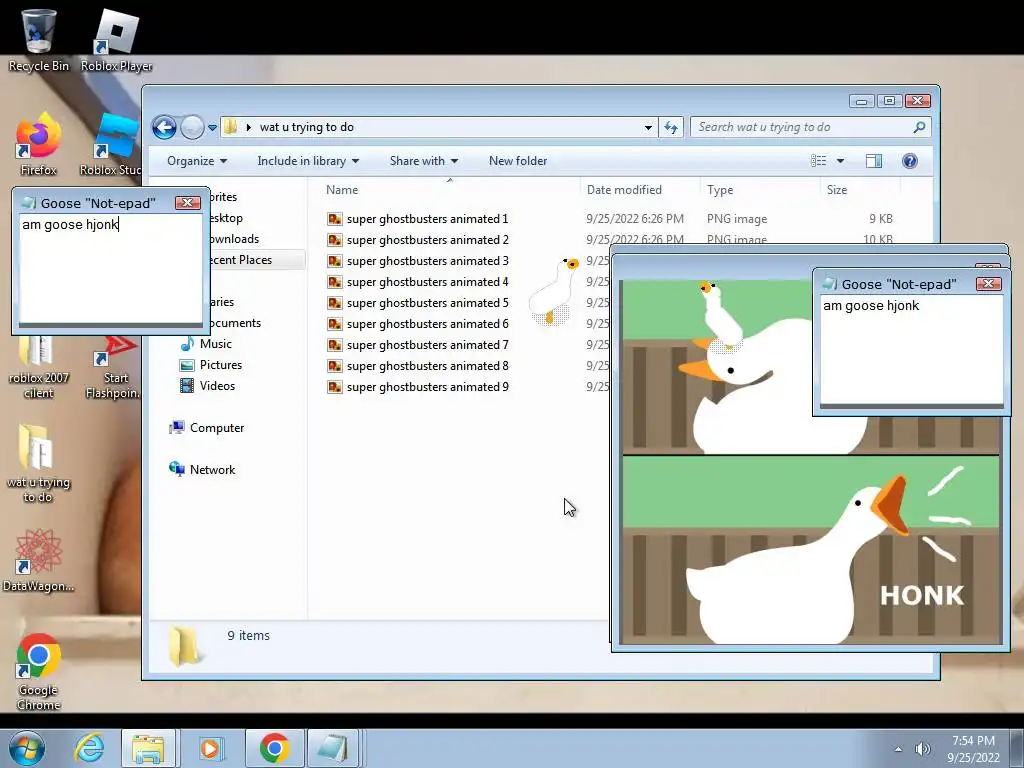Open the wat u trying to do desktop folder
This screenshot has width=1024, height=768.
[38, 462]
